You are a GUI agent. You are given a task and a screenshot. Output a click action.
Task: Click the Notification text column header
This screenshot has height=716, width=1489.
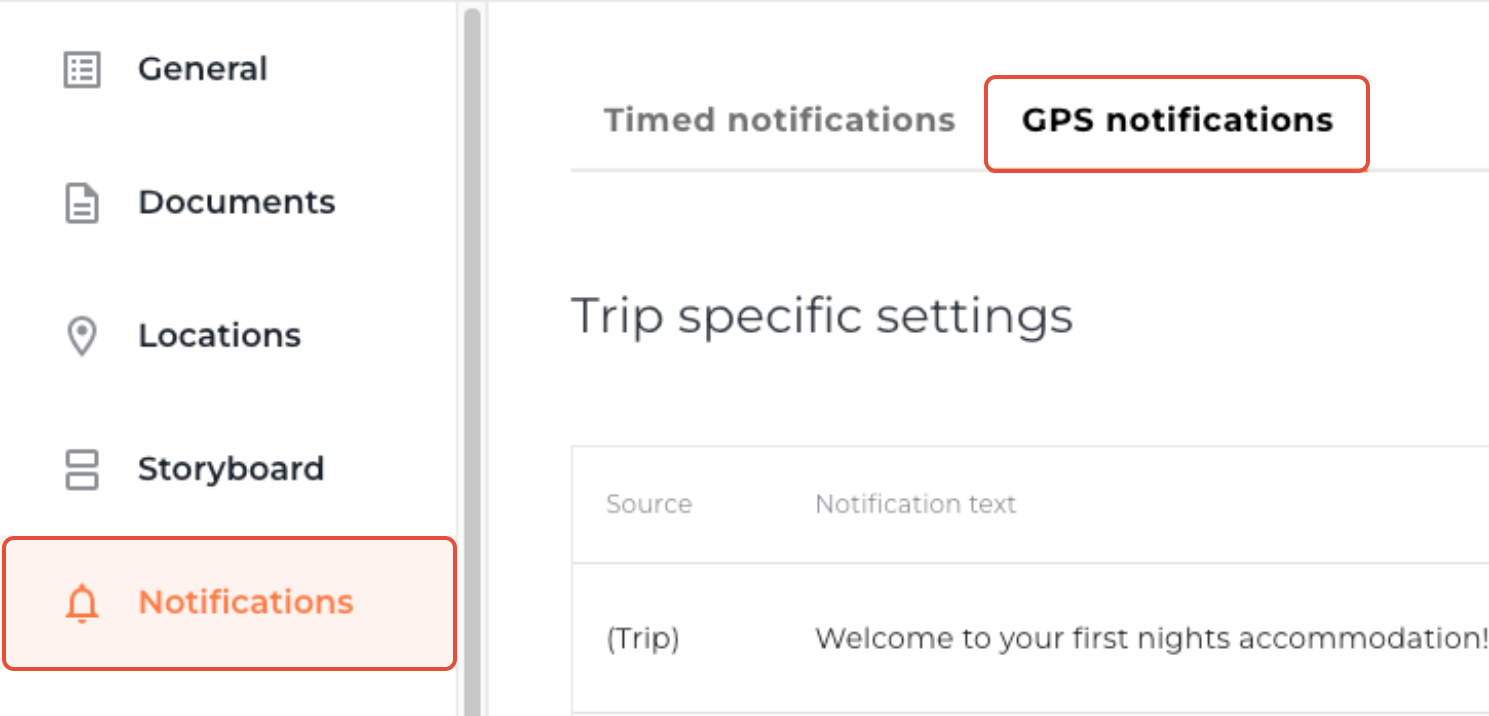coord(916,504)
